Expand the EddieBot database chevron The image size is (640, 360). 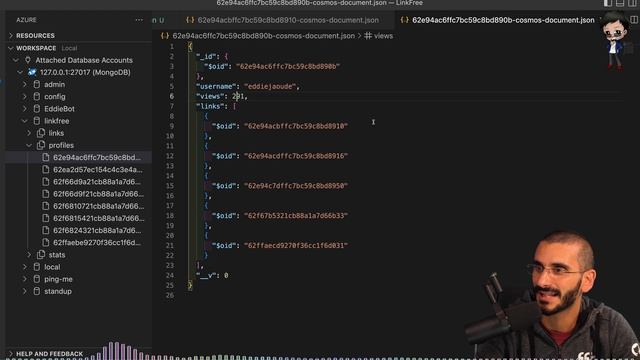click(x=24, y=109)
